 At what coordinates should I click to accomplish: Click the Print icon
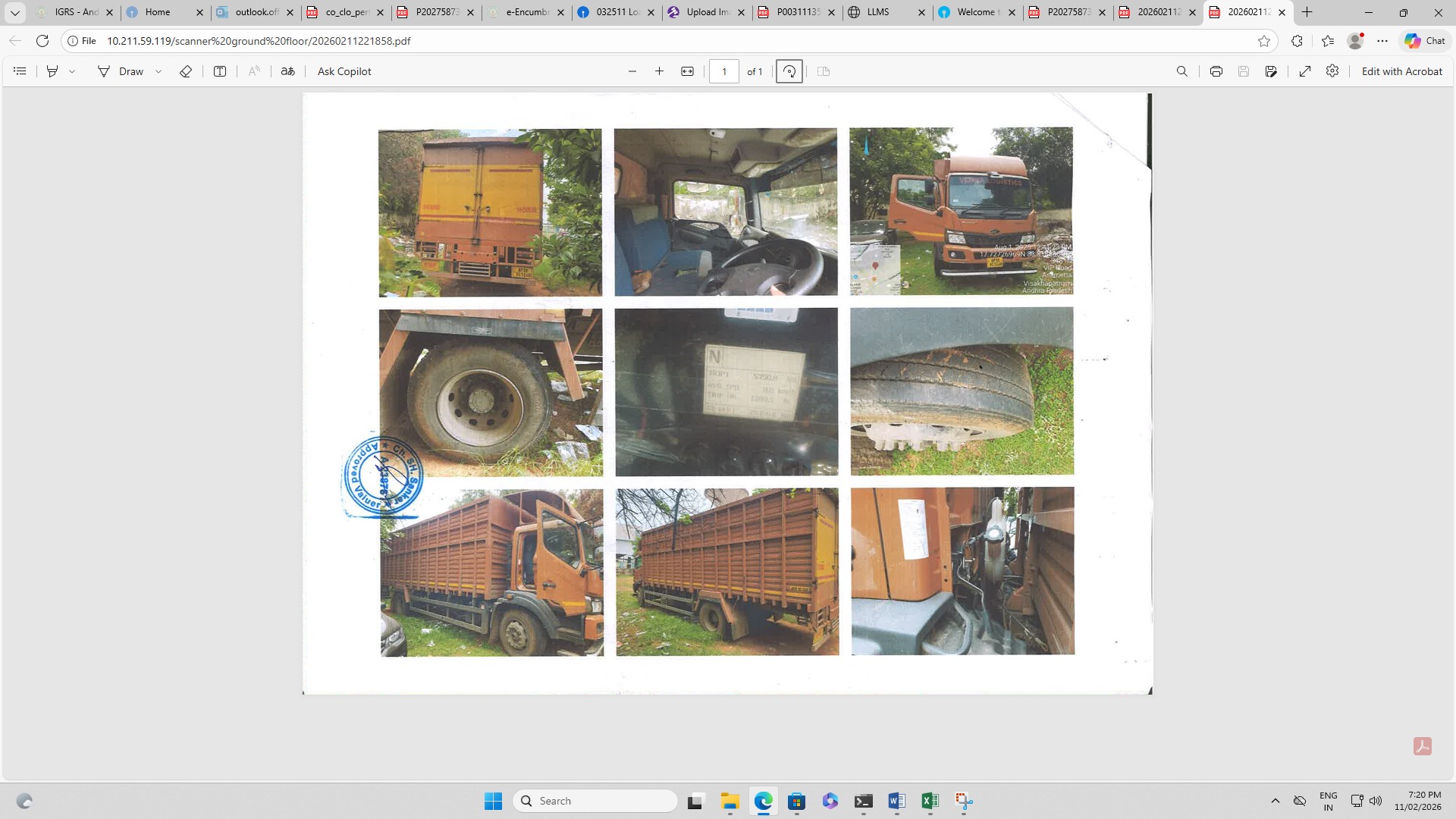[1216, 71]
